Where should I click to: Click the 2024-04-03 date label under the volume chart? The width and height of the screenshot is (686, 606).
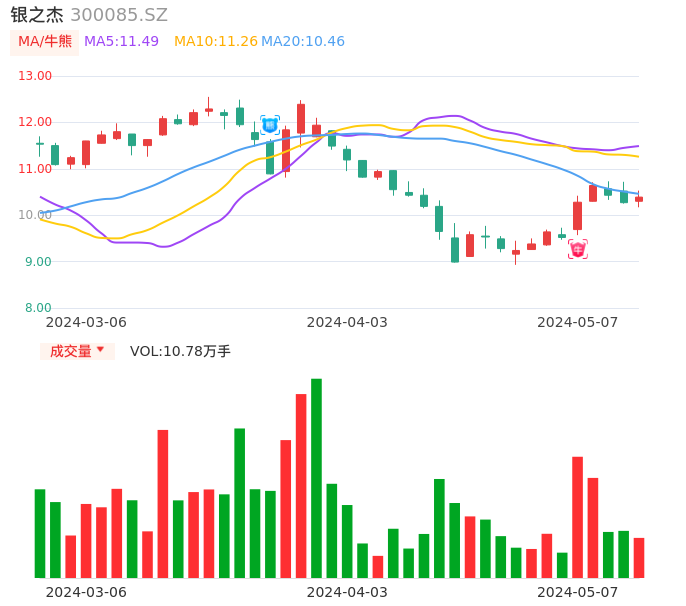point(346,592)
